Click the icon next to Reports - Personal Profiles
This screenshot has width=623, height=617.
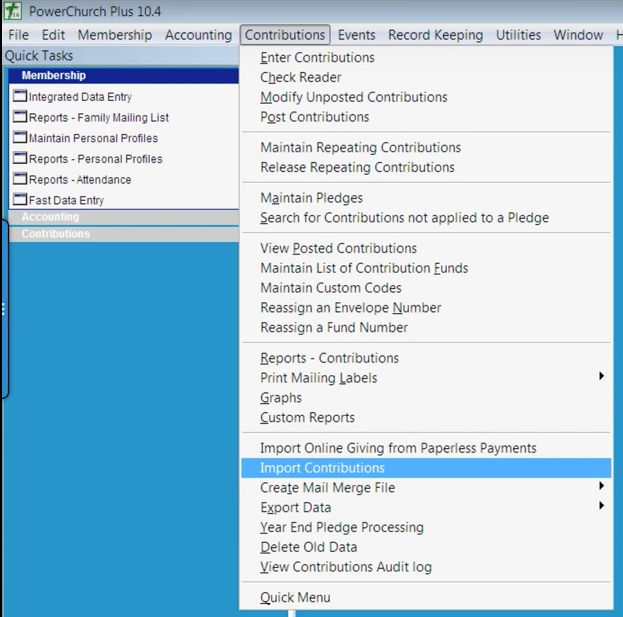(20, 159)
